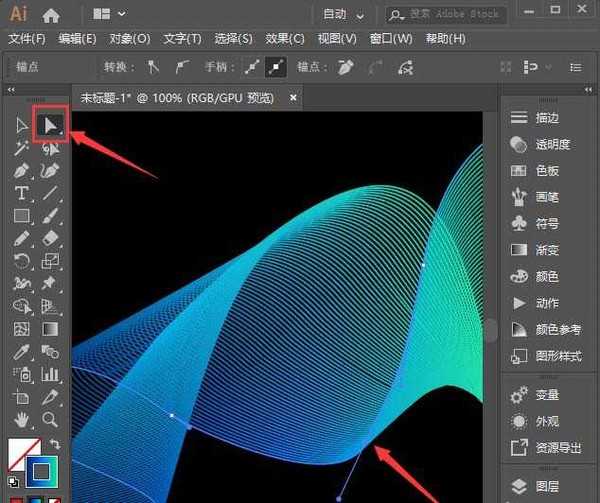The height and width of the screenshot is (503, 600).
Task: Select the Magic Wand tool
Action: 21,148
